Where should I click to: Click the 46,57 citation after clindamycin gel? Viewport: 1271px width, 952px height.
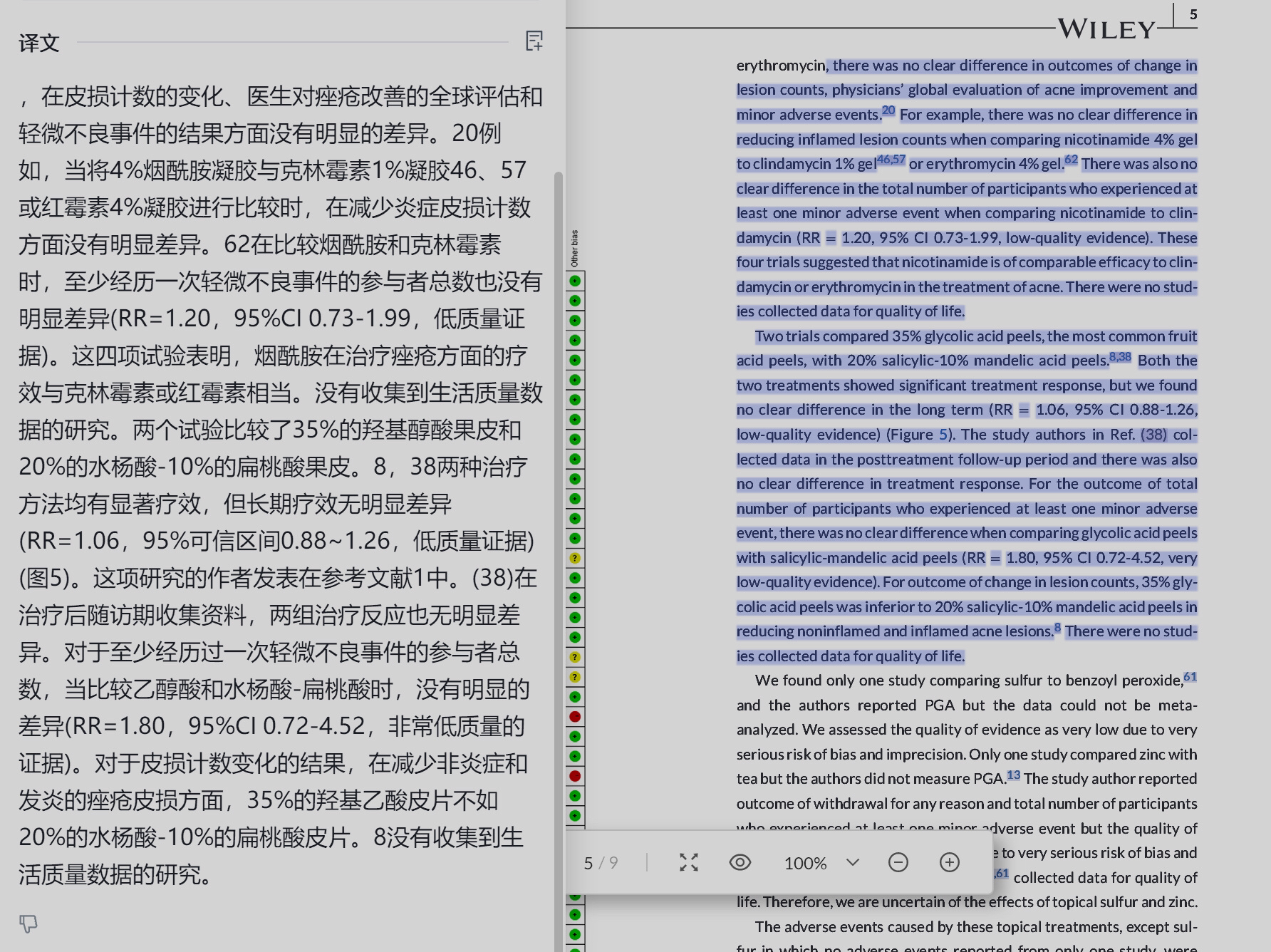click(891, 160)
